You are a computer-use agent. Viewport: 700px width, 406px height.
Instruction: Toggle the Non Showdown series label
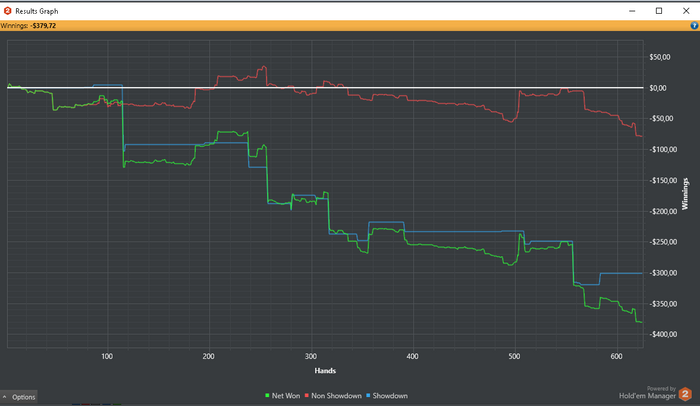click(336, 396)
